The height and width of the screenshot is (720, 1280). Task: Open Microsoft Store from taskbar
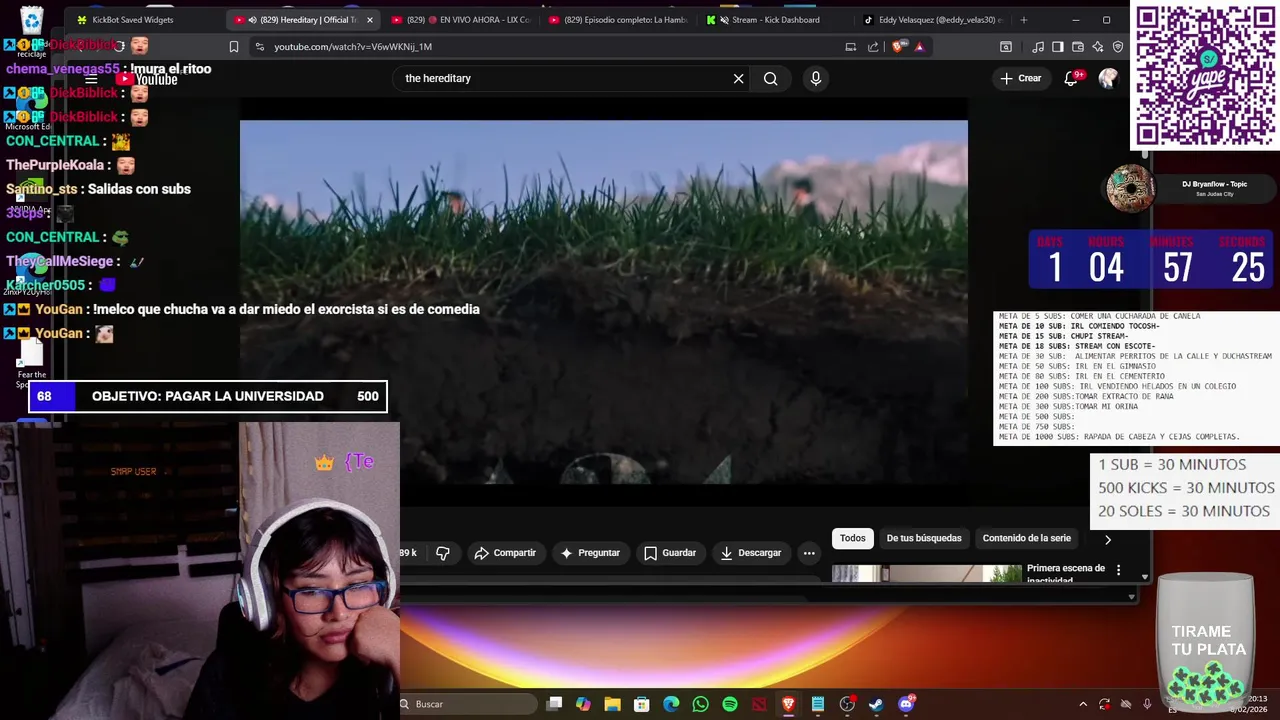(642, 704)
